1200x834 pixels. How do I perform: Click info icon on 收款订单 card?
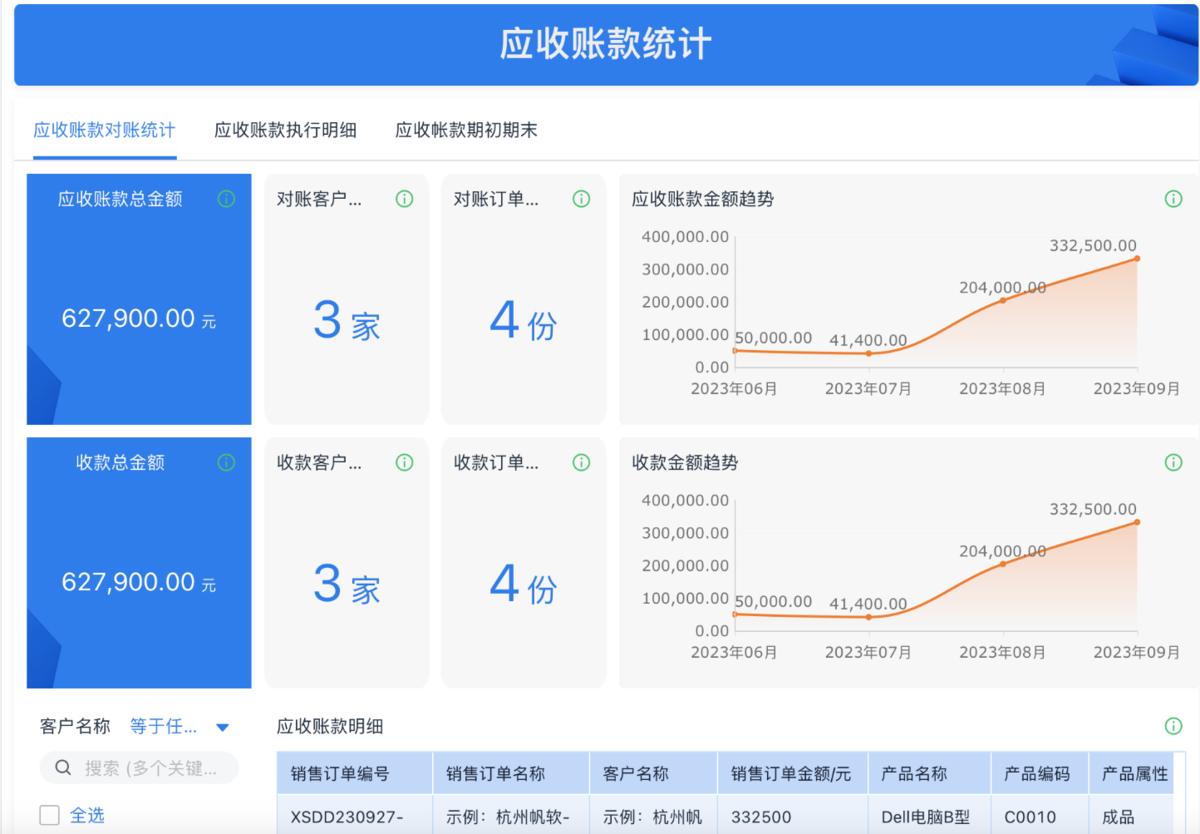(581, 462)
